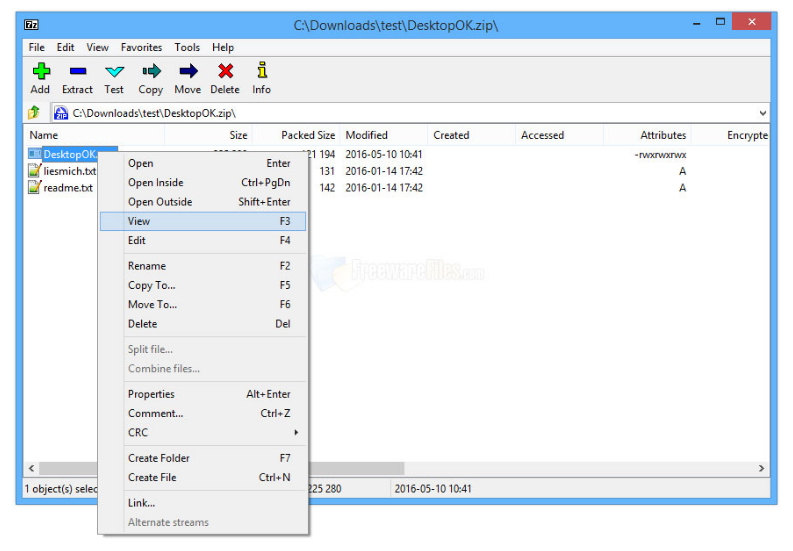Image resolution: width=793 pixels, height=551 pixels.
Task: Choose Comment... from context menu
Action: point(203,413)
